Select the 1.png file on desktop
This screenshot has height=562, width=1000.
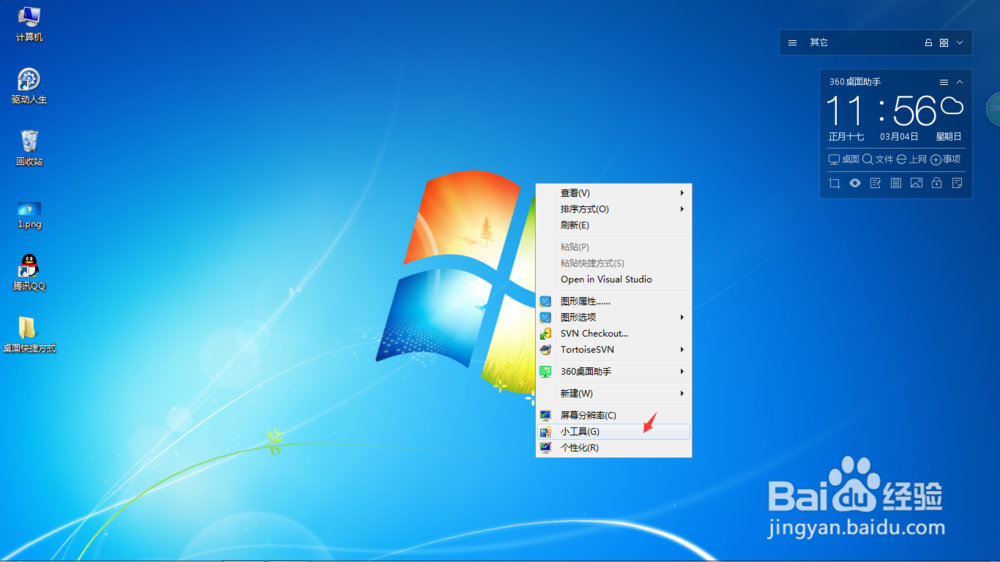29,216
